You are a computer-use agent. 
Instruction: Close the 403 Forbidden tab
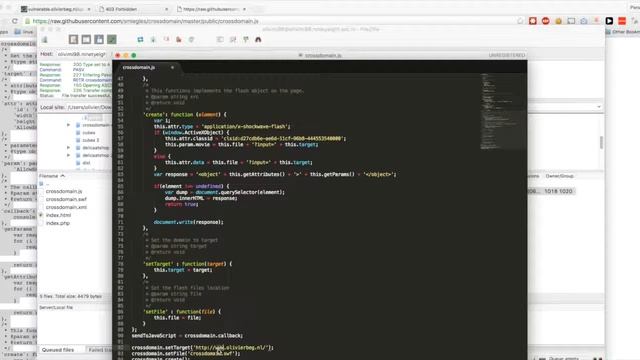coord(167,9)
